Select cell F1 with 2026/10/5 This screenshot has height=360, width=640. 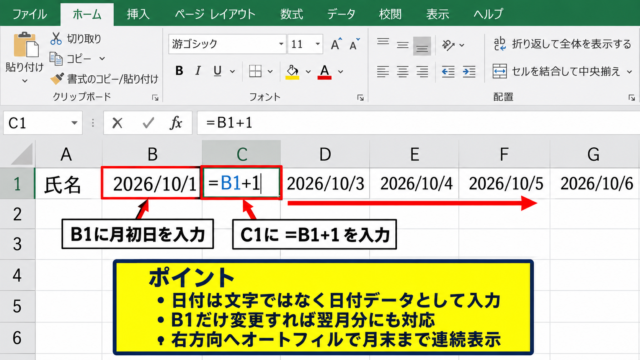point(504,184)
